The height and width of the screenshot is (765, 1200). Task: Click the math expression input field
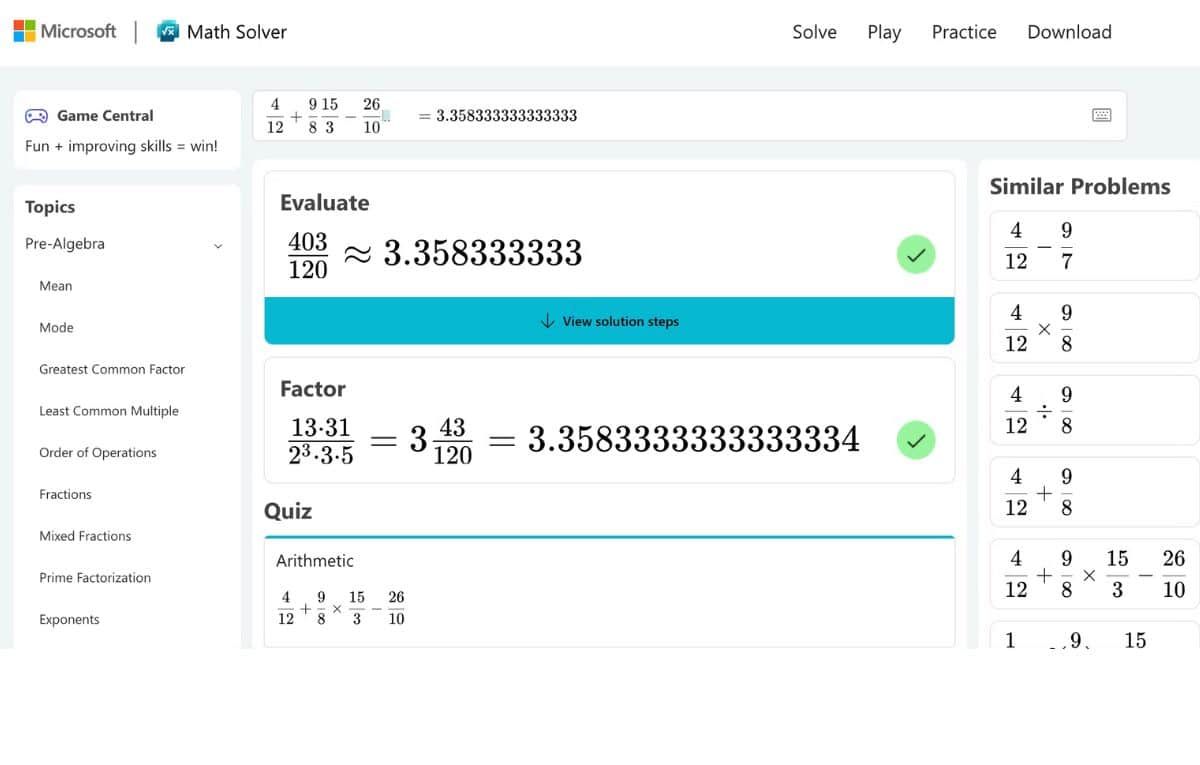(x=700, y=115)
